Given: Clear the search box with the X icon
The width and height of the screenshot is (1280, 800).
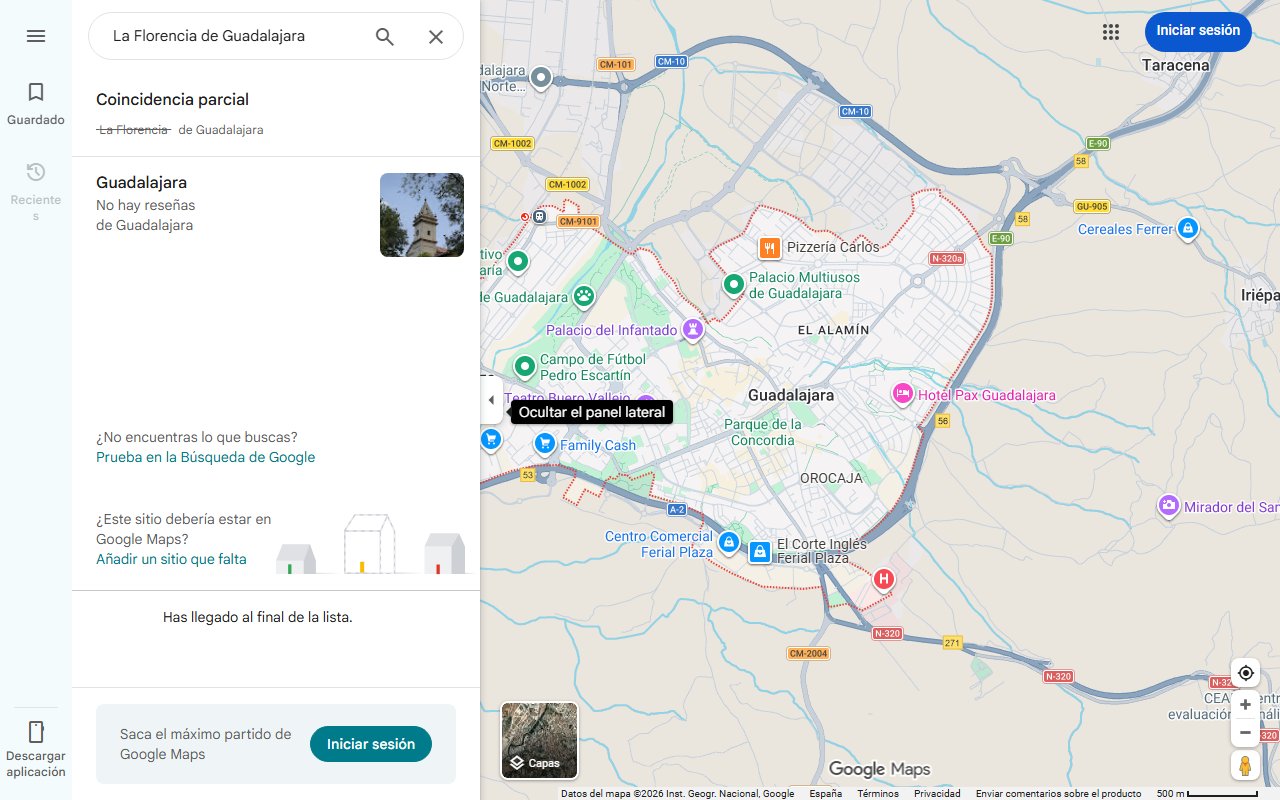Looking at the screenshot, I should pyautogui.click(x=436, y=36).
